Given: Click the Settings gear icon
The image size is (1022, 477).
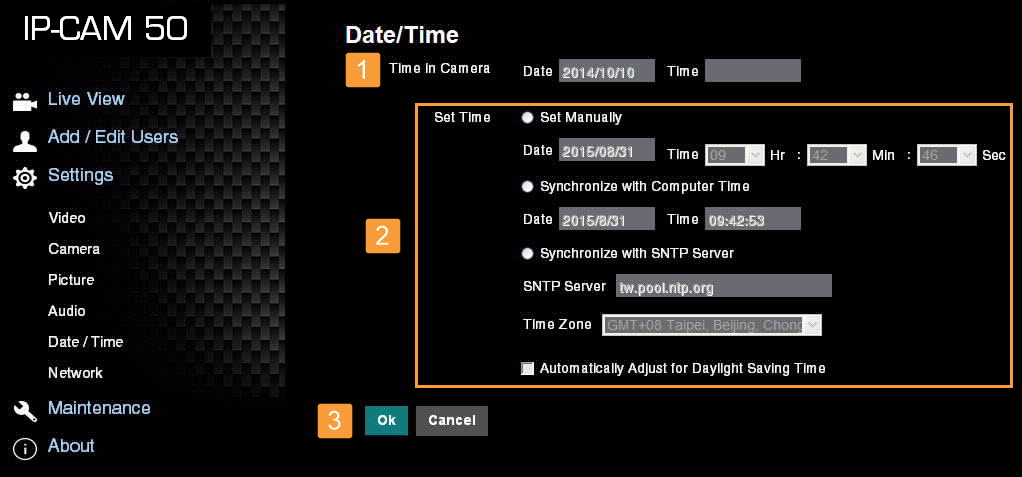Looking at the screenshot, I should pos(24,177).
